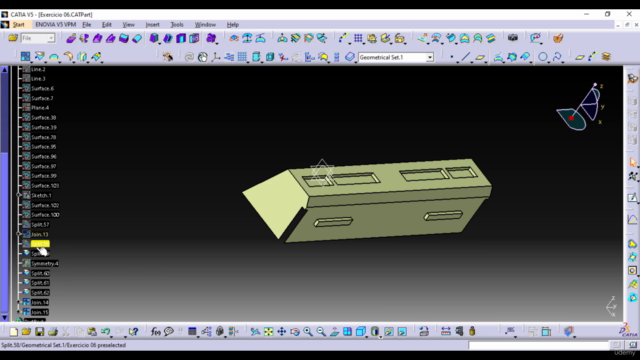Click the Multi-View quad icon
640x360 pixels.
point(347,331)
